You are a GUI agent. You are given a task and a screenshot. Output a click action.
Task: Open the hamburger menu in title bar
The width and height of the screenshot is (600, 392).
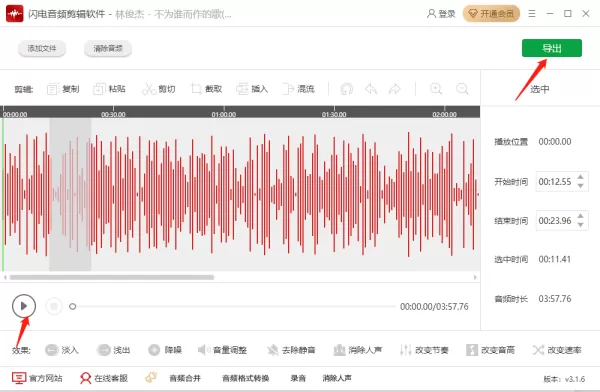tap(532, 14)
